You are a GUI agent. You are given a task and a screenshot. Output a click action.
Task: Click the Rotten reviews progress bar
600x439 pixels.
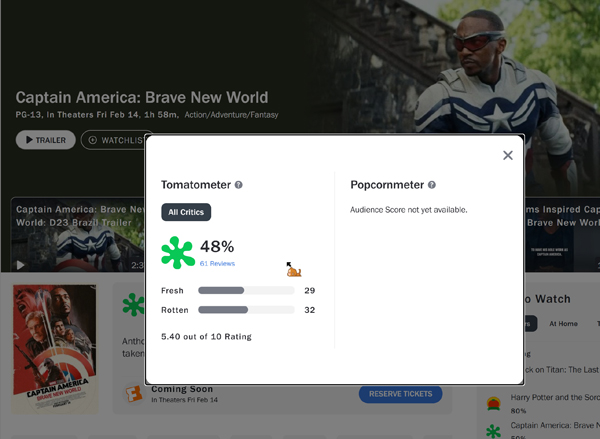click(246, 310)
